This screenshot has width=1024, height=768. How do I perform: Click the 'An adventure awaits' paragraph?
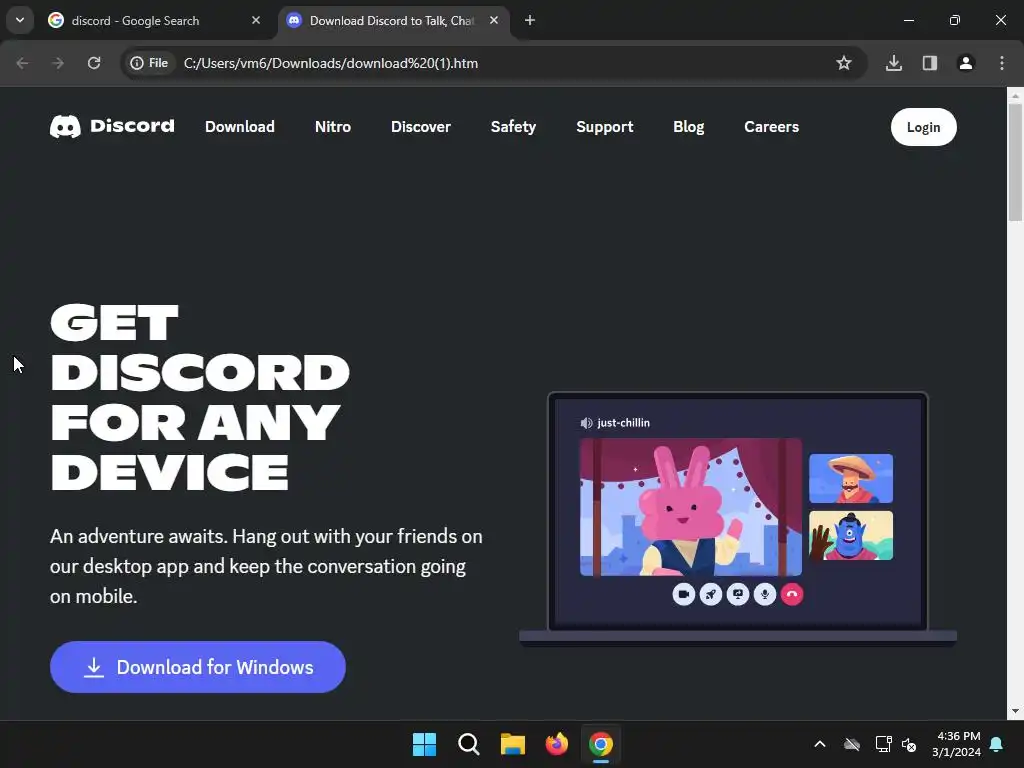click(266, 566)
